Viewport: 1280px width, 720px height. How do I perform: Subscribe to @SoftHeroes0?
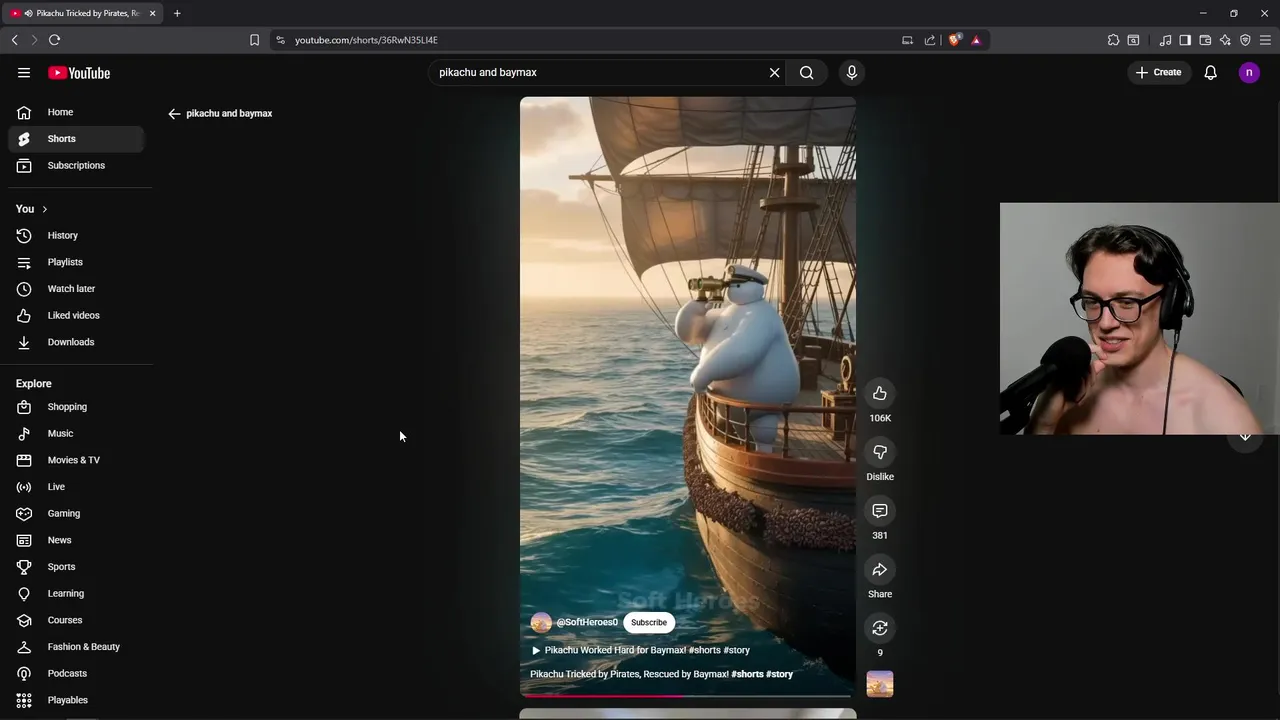pos(649,623)
